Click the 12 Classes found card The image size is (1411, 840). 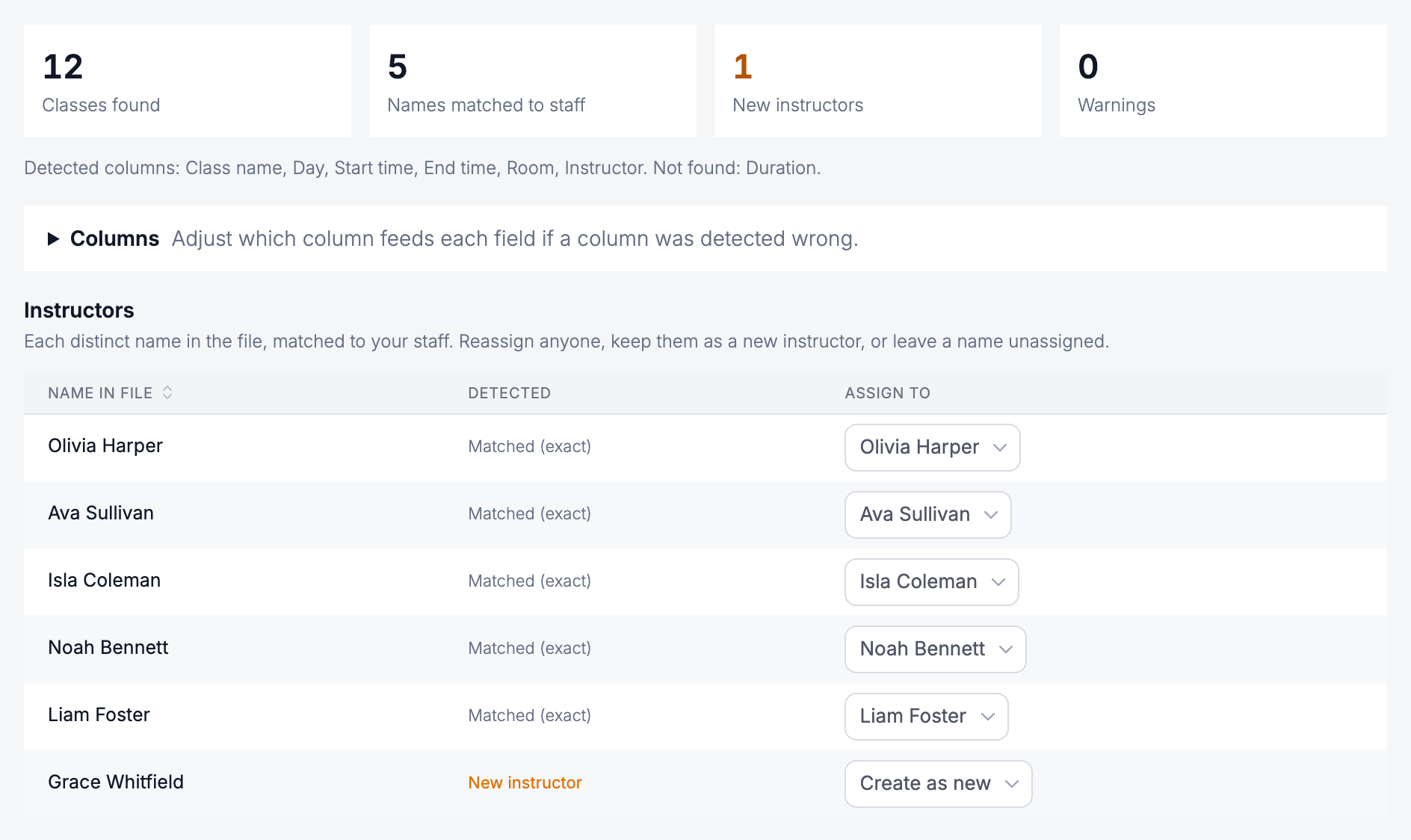point(188,81)
